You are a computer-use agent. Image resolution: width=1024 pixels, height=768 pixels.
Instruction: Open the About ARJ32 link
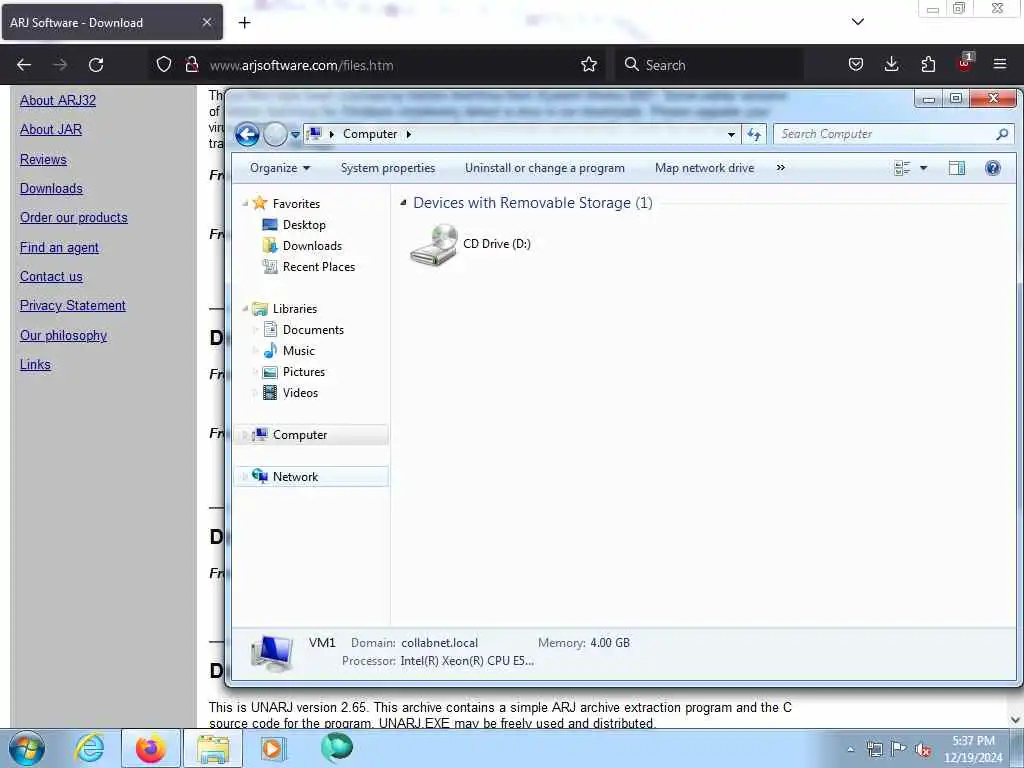coord(58,101)
